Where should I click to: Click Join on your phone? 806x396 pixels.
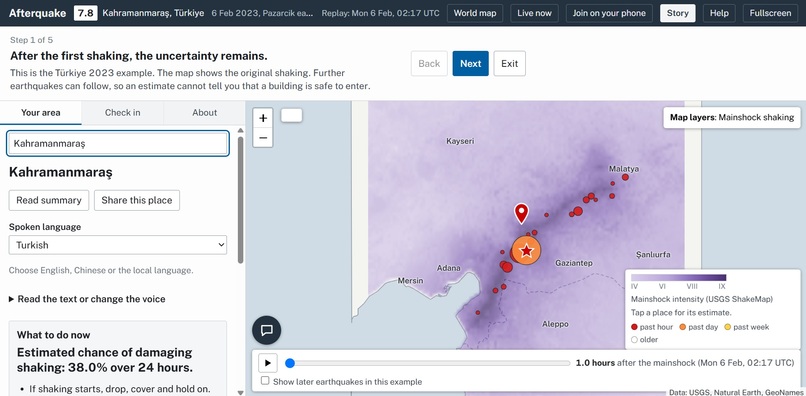(x=609, y=13)
